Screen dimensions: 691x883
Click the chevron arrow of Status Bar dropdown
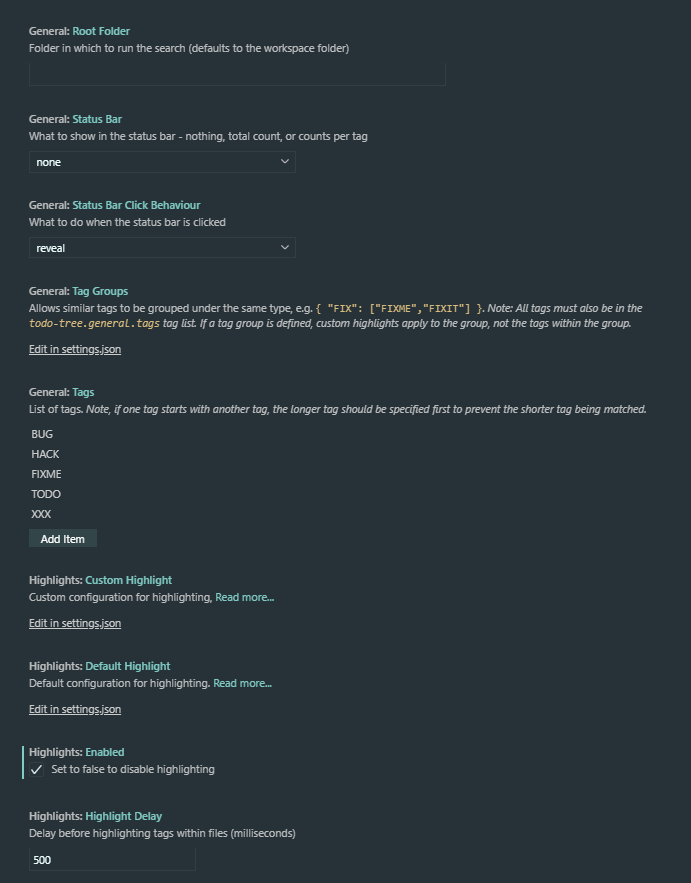(x=284, y=162)
